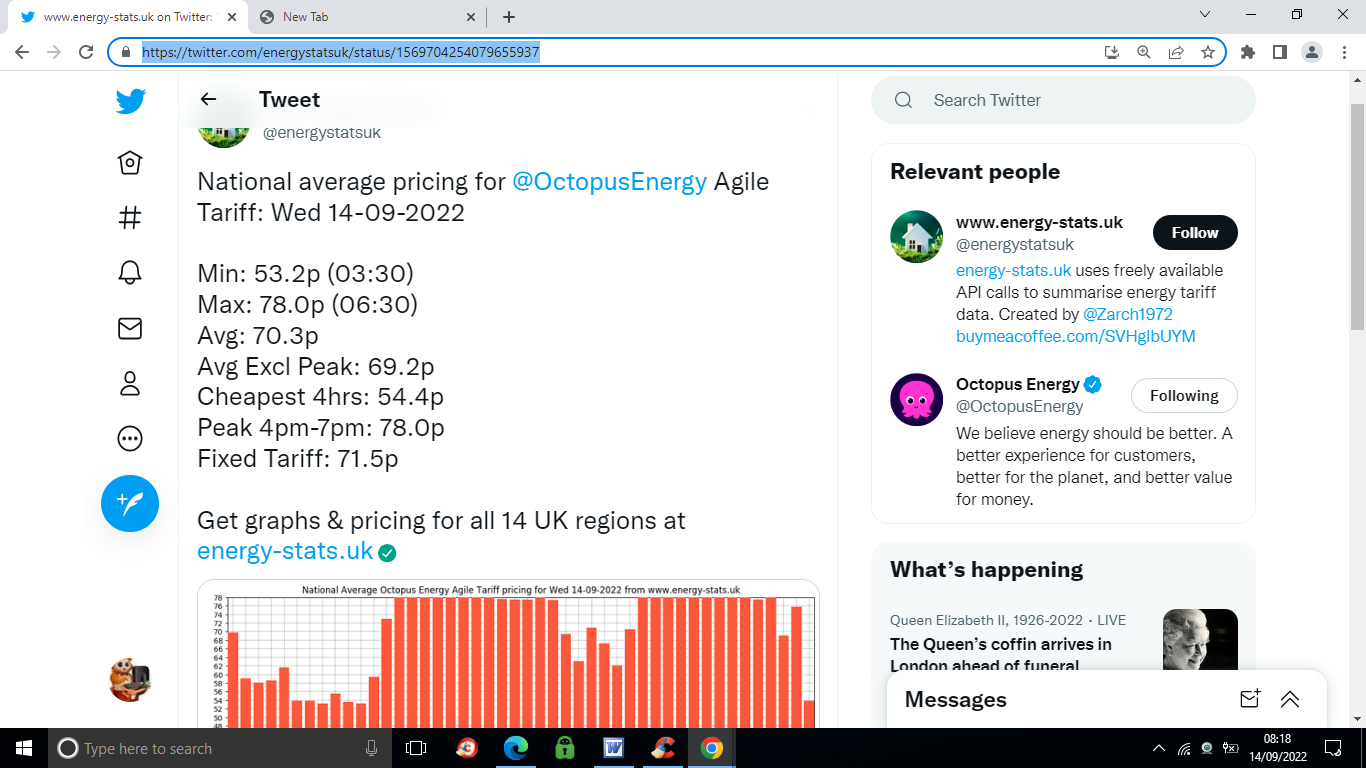Click the Twitter bird logo
This screenshot has width=1366, height=768.
[130, 101]
